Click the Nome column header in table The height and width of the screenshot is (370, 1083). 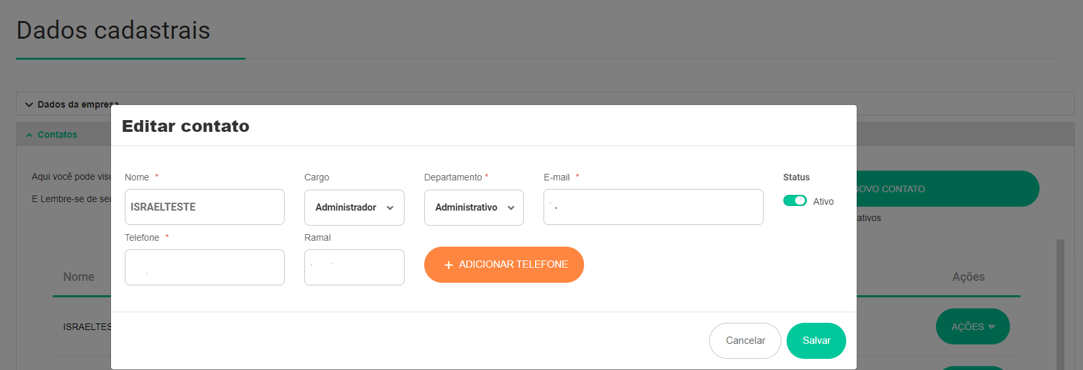click(x=79, y=277)
